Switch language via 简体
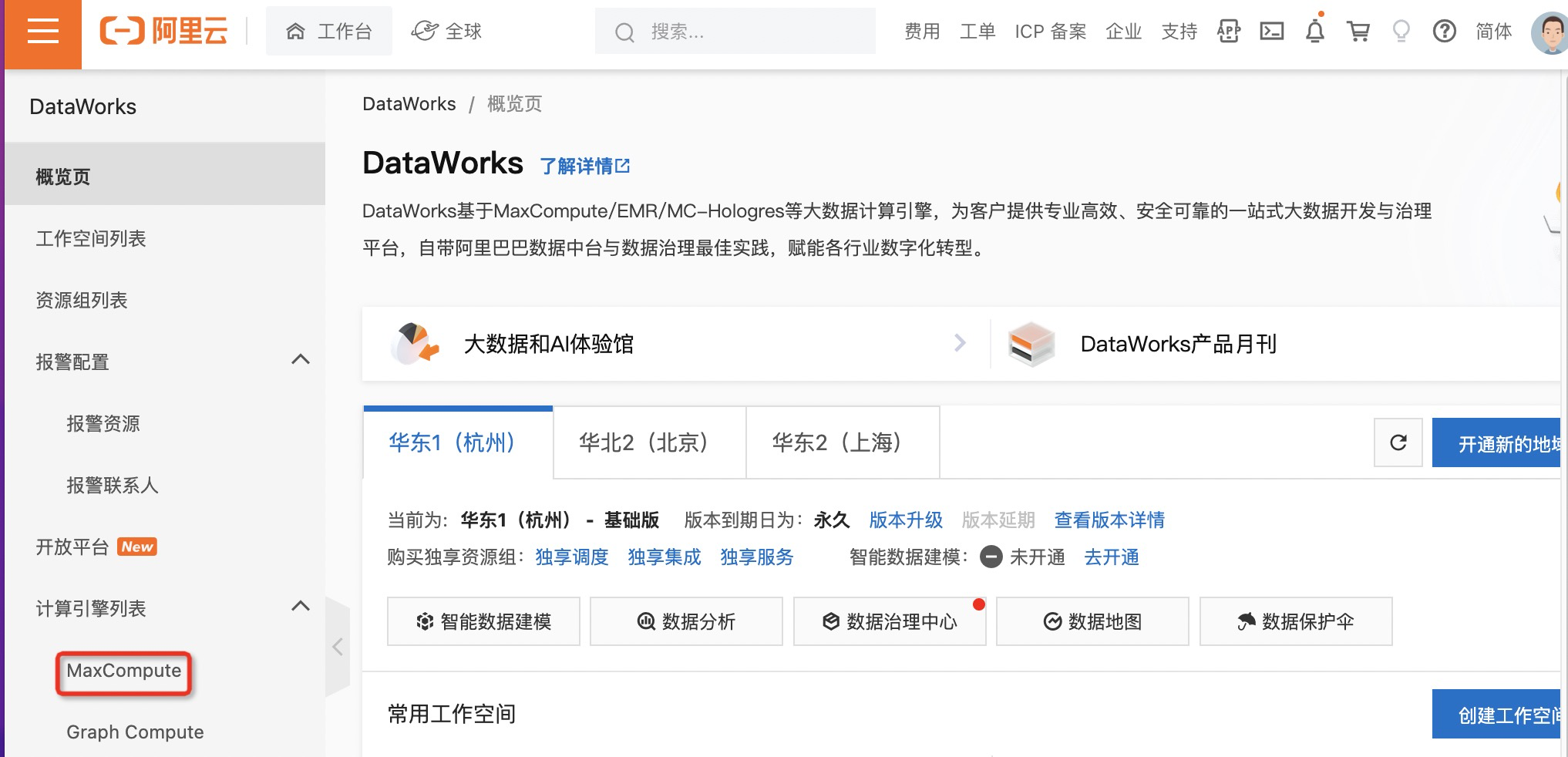 1493,32
